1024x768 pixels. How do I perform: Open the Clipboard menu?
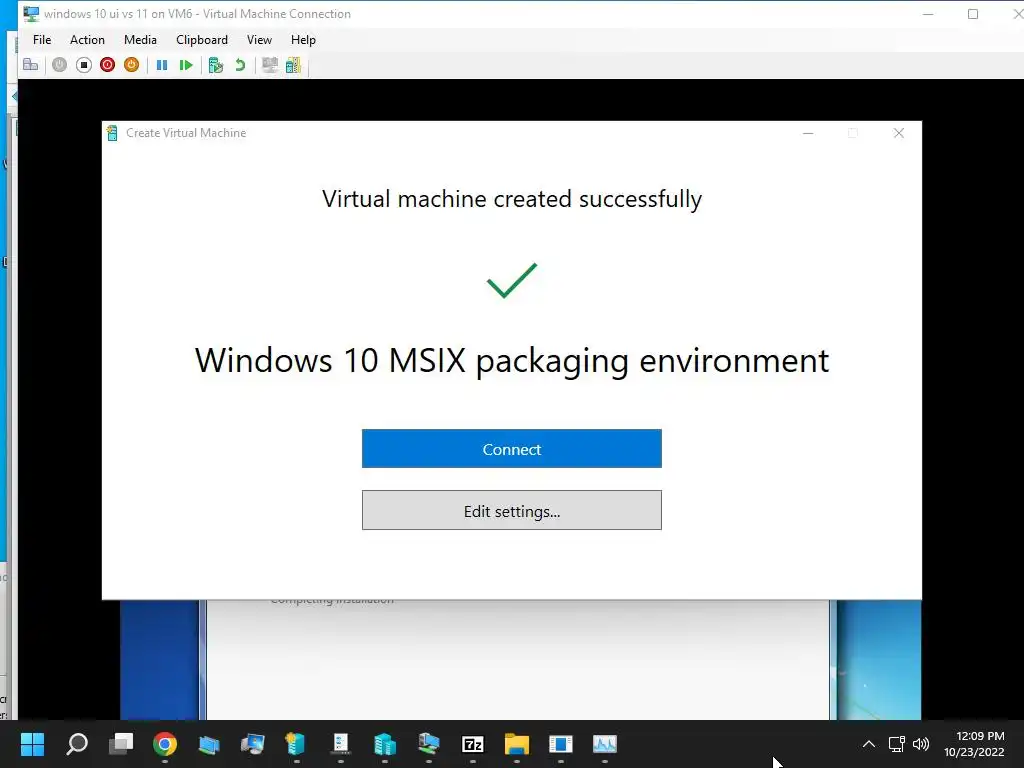202,40
